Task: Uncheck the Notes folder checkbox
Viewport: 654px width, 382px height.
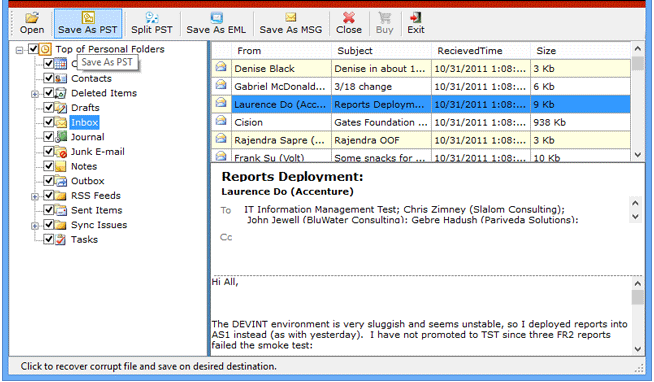Action: (48, 166)
